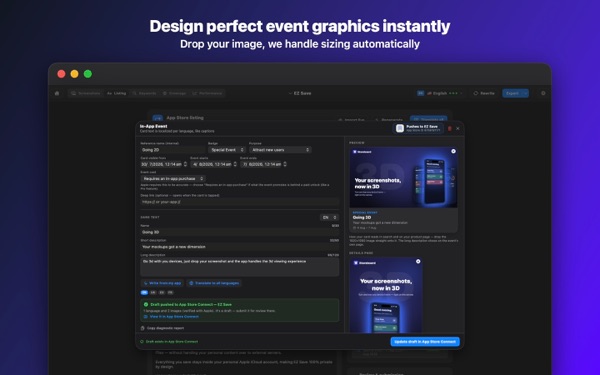The width and height of the screenshot is (600, 375).
Task: Open the Purpose dropdown showing Attract new users
Action: pyautogui.click(x=280, y=150)
